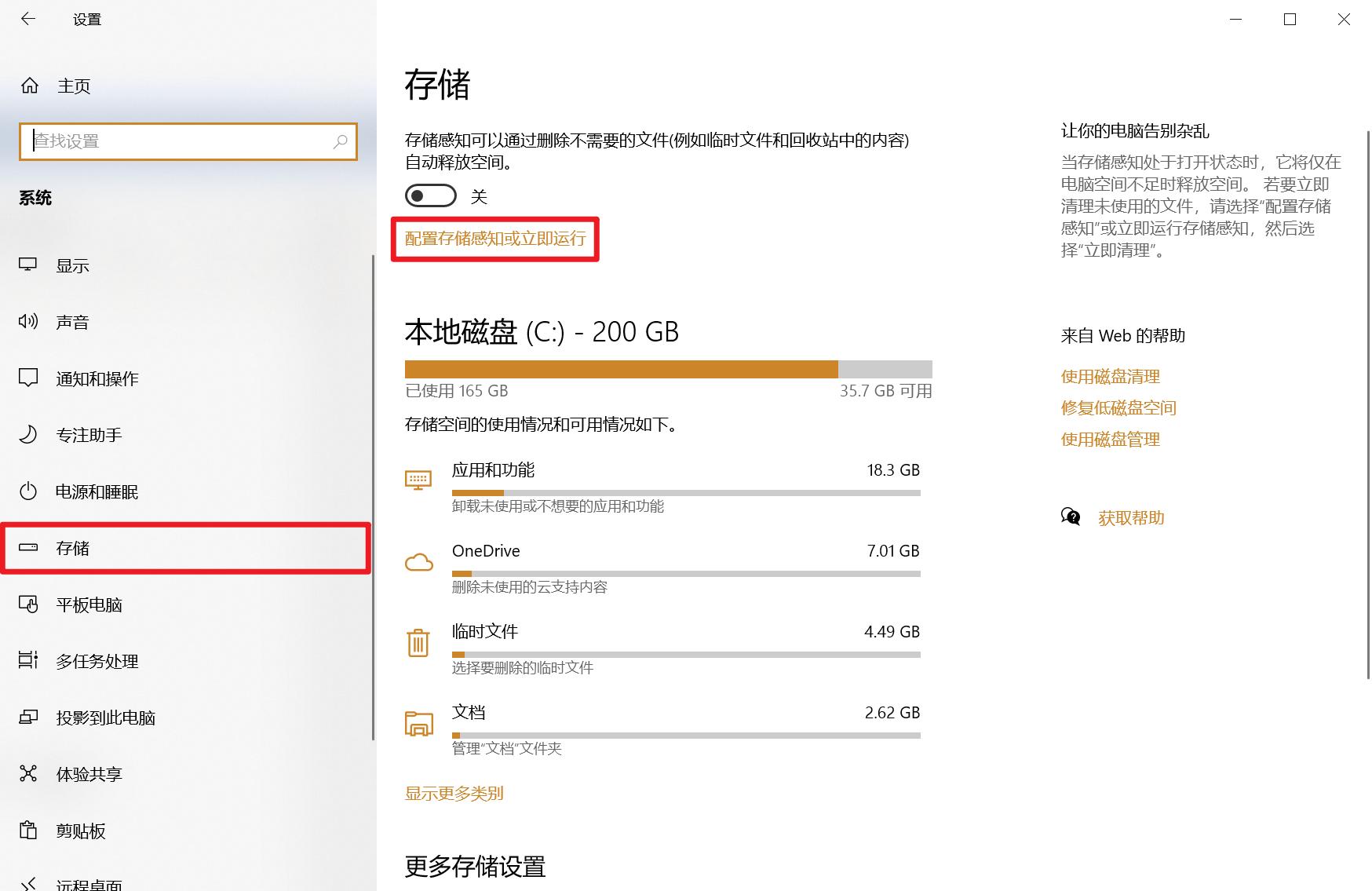Image resolution: width=1372 pixels, height=891 pixels.
Task: Select 多任务处理 in the sidebar
Action: click(28, 661)
